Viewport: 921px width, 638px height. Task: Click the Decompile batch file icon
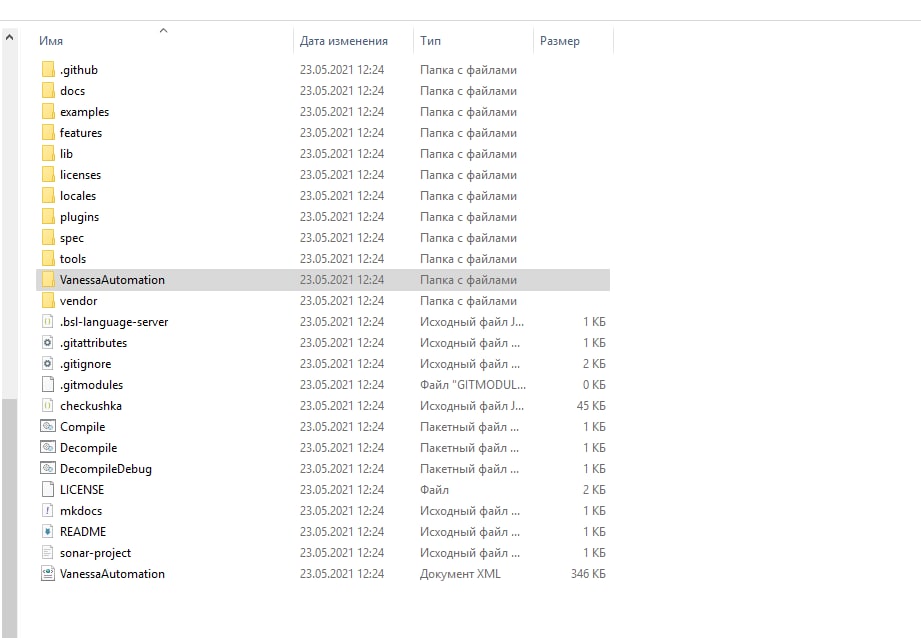[48, 448]
